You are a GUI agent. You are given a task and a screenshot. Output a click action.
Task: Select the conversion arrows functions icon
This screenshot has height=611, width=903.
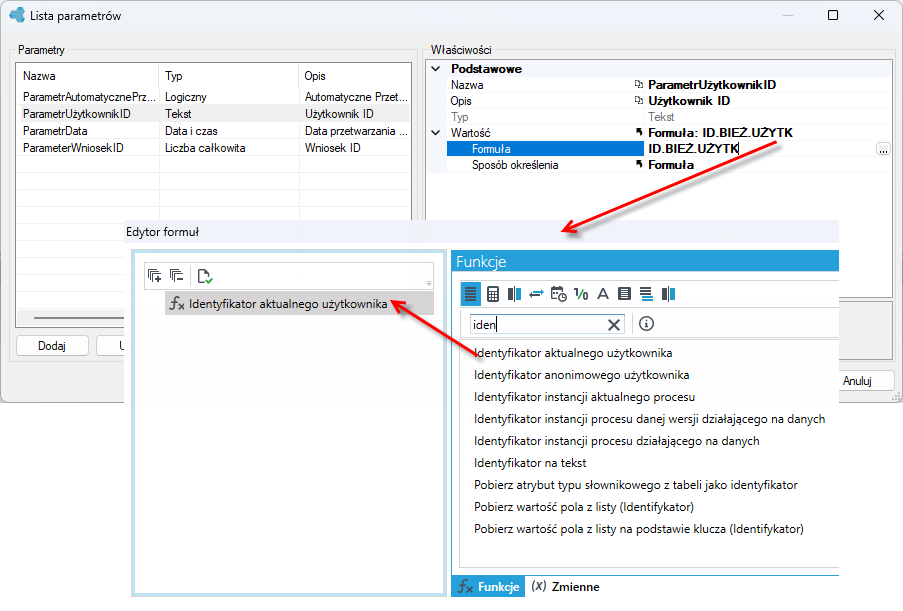point(536,294)
